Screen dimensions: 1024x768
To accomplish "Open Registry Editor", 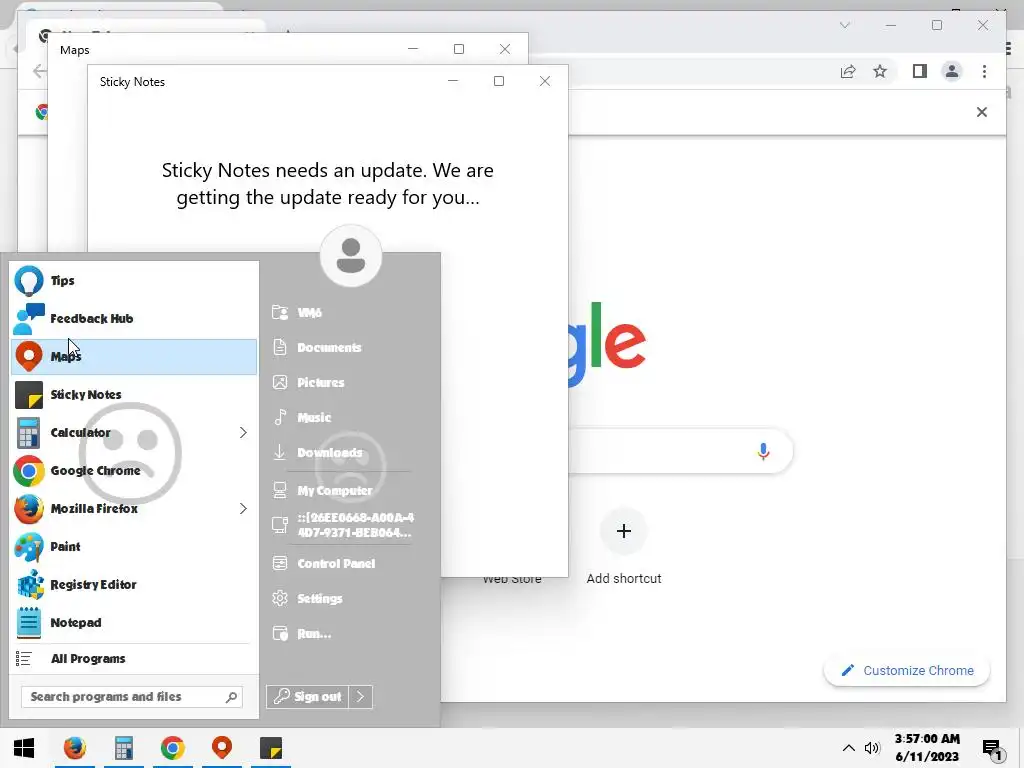I will (134, 584).
